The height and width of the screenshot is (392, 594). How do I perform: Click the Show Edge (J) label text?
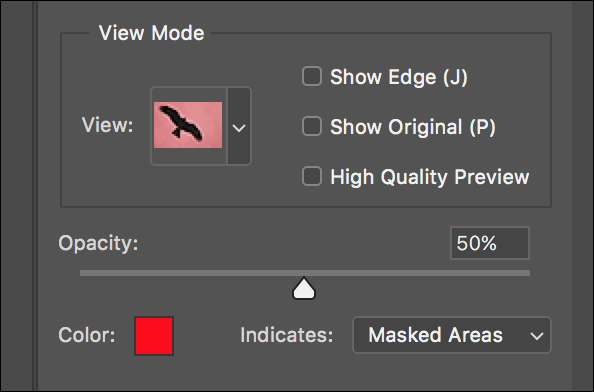tap(399, 77)
